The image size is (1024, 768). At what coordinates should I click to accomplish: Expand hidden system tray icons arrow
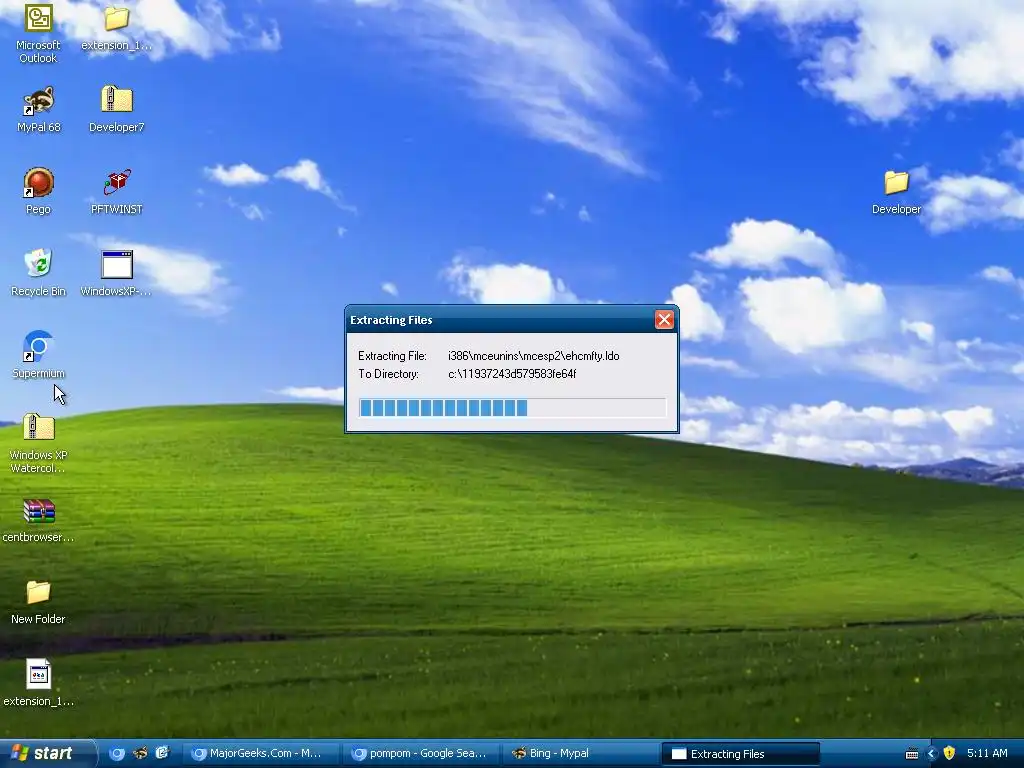pos(931,754)
